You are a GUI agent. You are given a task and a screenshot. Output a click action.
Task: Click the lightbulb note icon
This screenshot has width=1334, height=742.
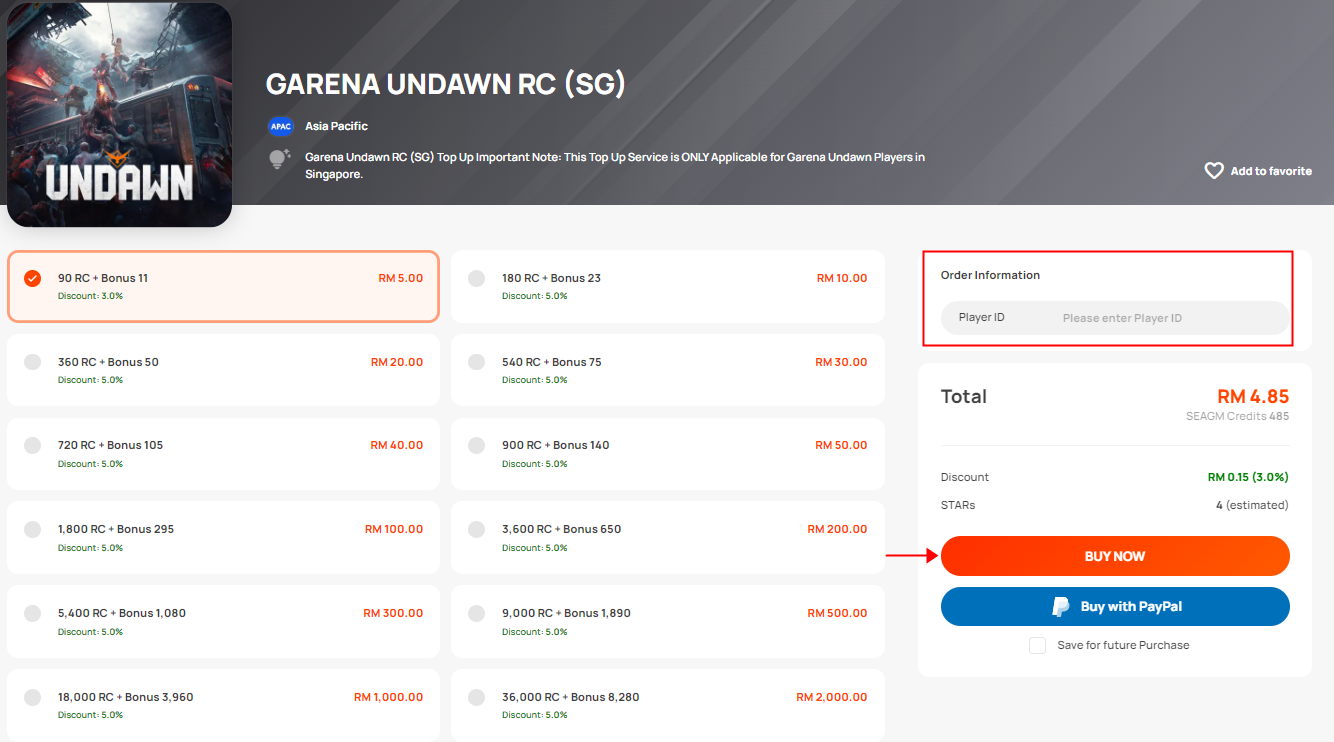(x=279, y=158)
